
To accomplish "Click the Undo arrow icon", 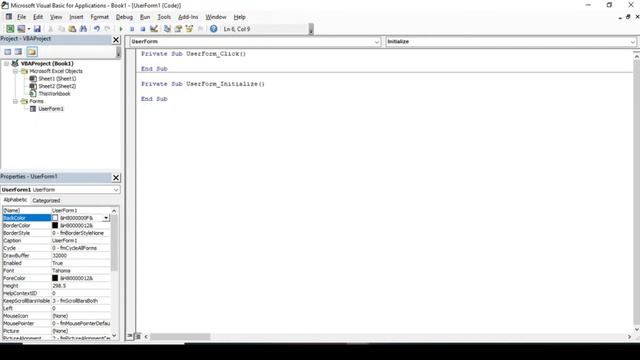I will tap(97, 29).
